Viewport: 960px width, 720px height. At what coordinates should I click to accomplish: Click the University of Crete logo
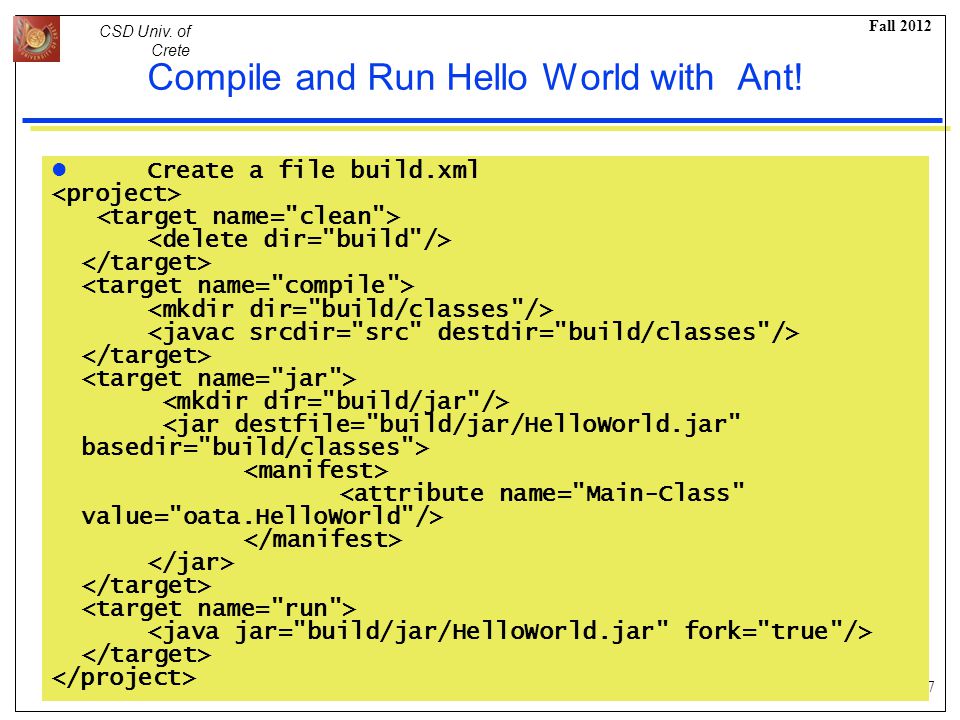[x=37, y=39]
